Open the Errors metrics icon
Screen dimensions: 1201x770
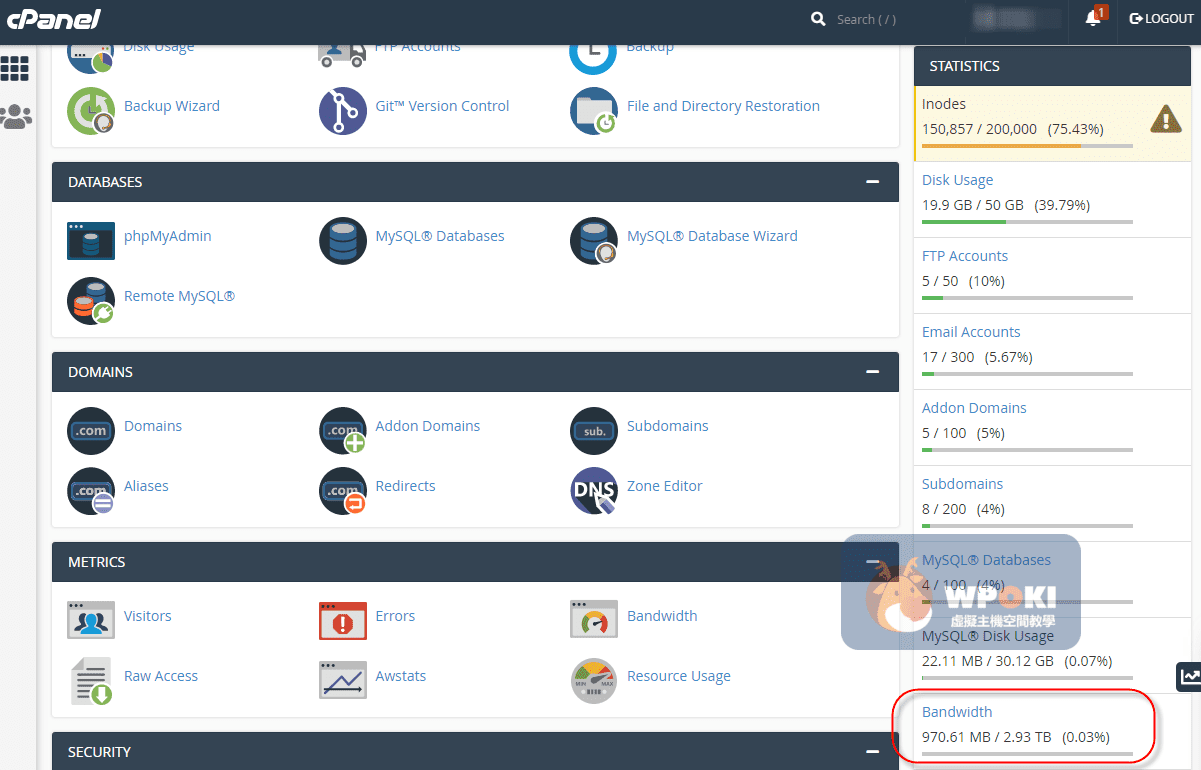pyautogui.click(x=343, y=620)
